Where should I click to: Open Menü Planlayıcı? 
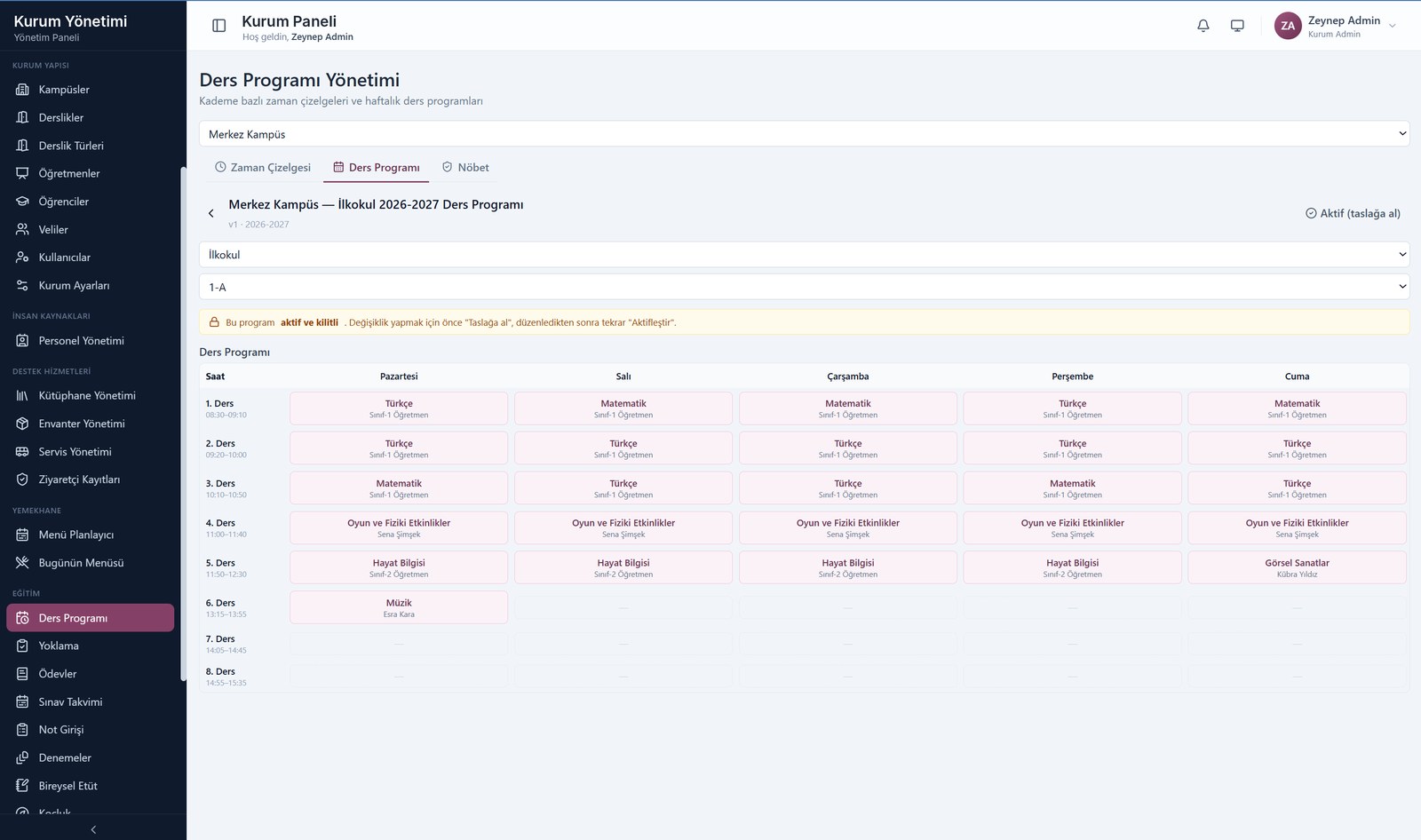pyautogui.click(x=91, y=535)
